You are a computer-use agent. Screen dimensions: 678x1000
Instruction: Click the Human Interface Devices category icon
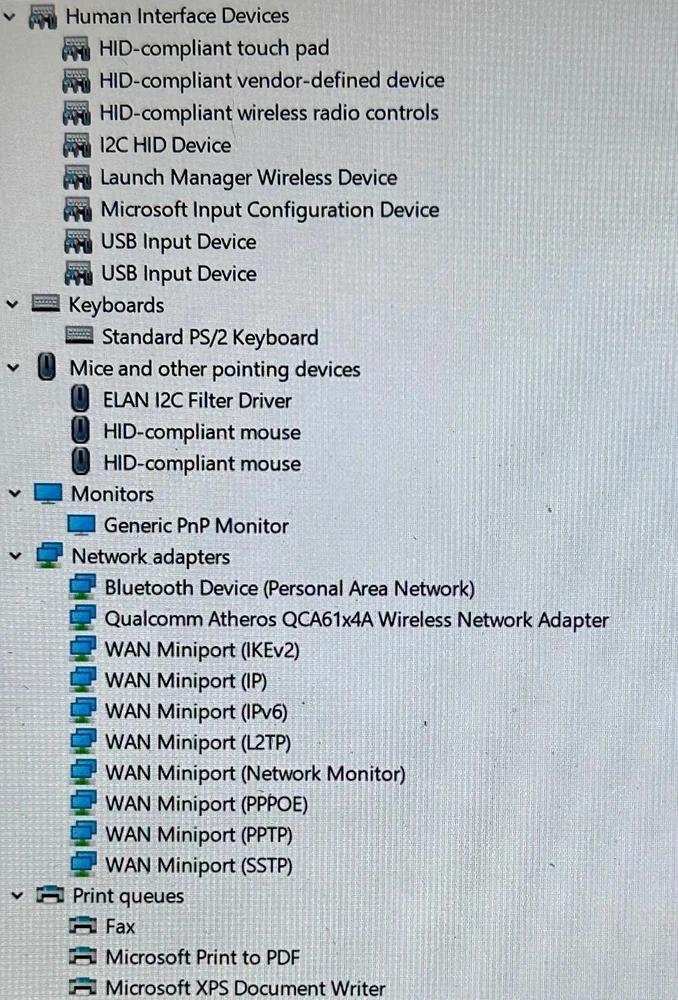point(43,17)
